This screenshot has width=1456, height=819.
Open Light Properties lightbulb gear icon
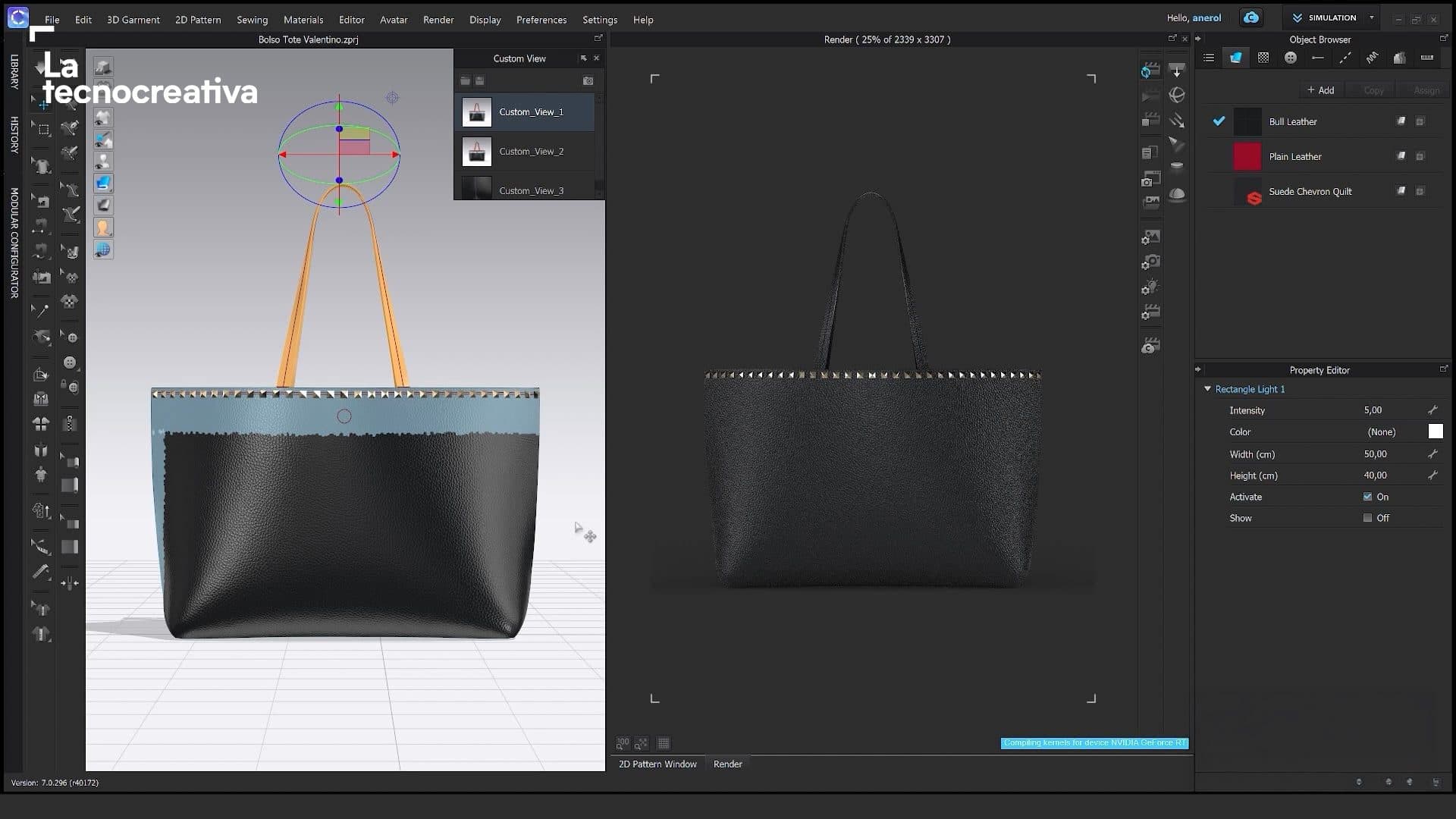[x=1150, y=287]
